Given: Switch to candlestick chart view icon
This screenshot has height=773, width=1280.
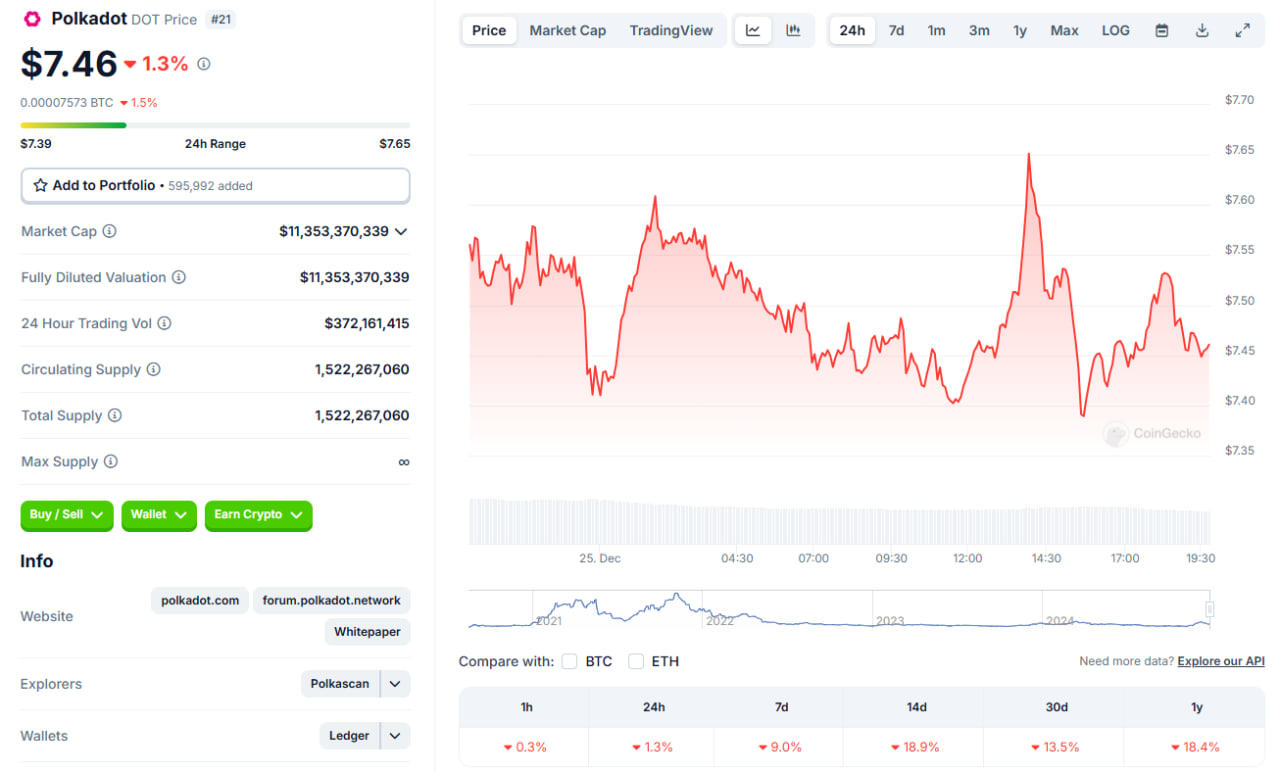Looking at the screenshot, I should tap(793, 30).
